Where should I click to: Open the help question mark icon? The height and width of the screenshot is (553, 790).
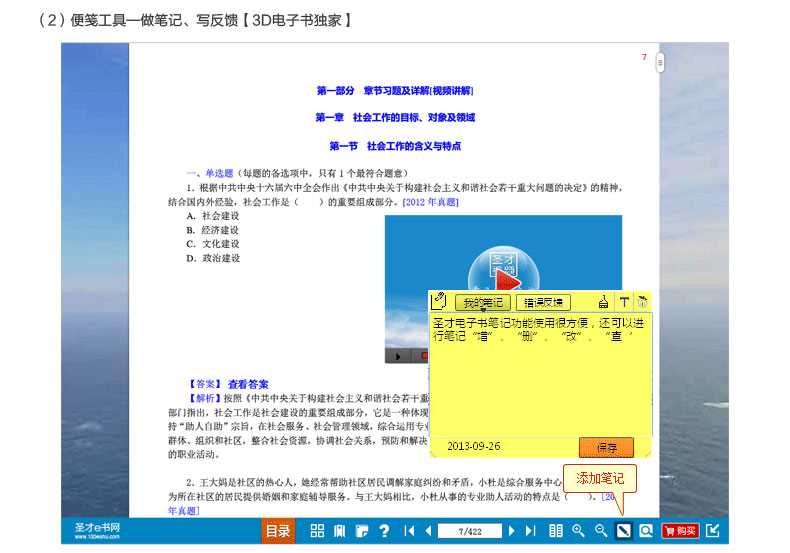(384, 531)
